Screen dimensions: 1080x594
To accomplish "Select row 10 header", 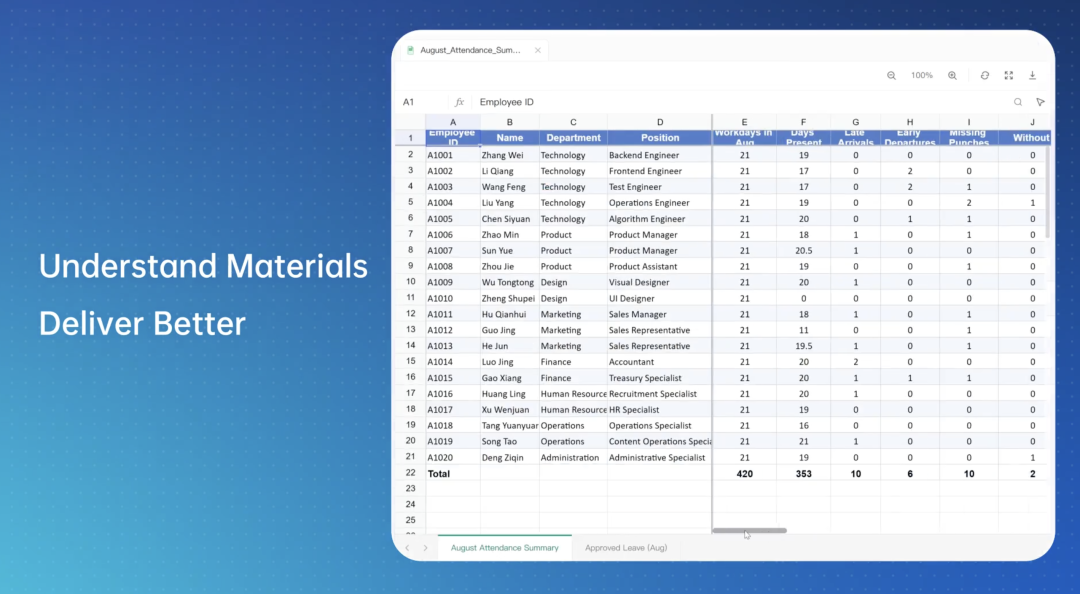I will coord(411,282).
